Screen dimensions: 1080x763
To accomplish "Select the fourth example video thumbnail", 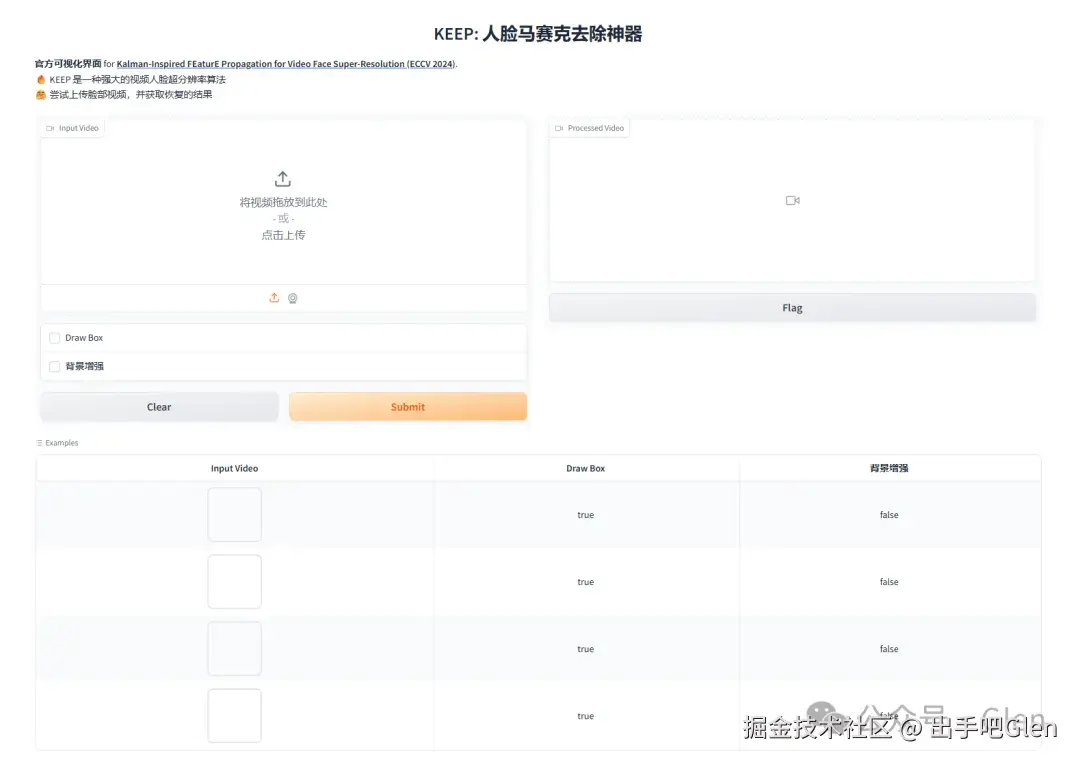I will click(x=234, y=715).
